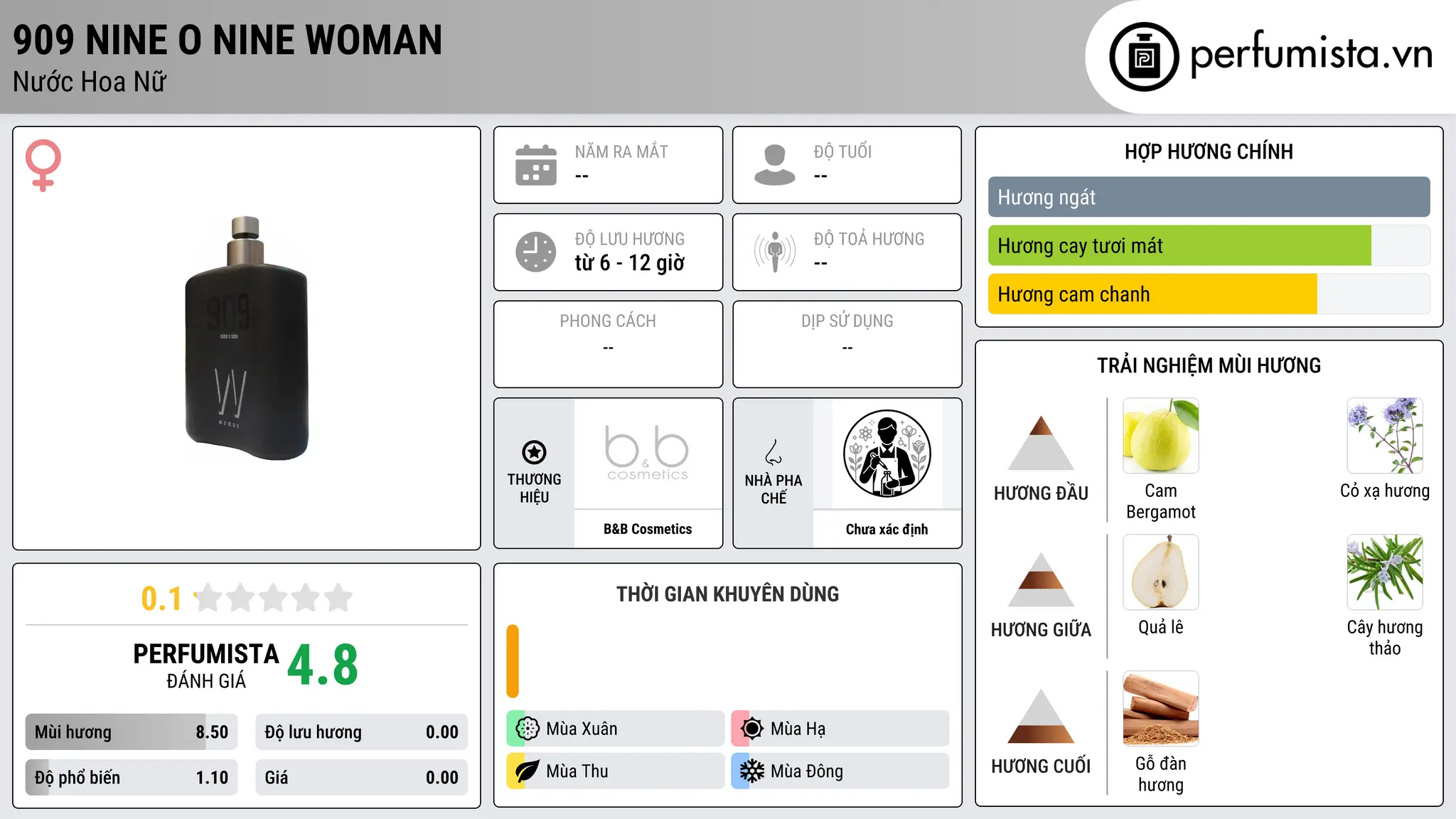This screenshot has height=819, width=1456.
Task: Open the B&B Cosmetics brand name link
Action: [648, 529]
